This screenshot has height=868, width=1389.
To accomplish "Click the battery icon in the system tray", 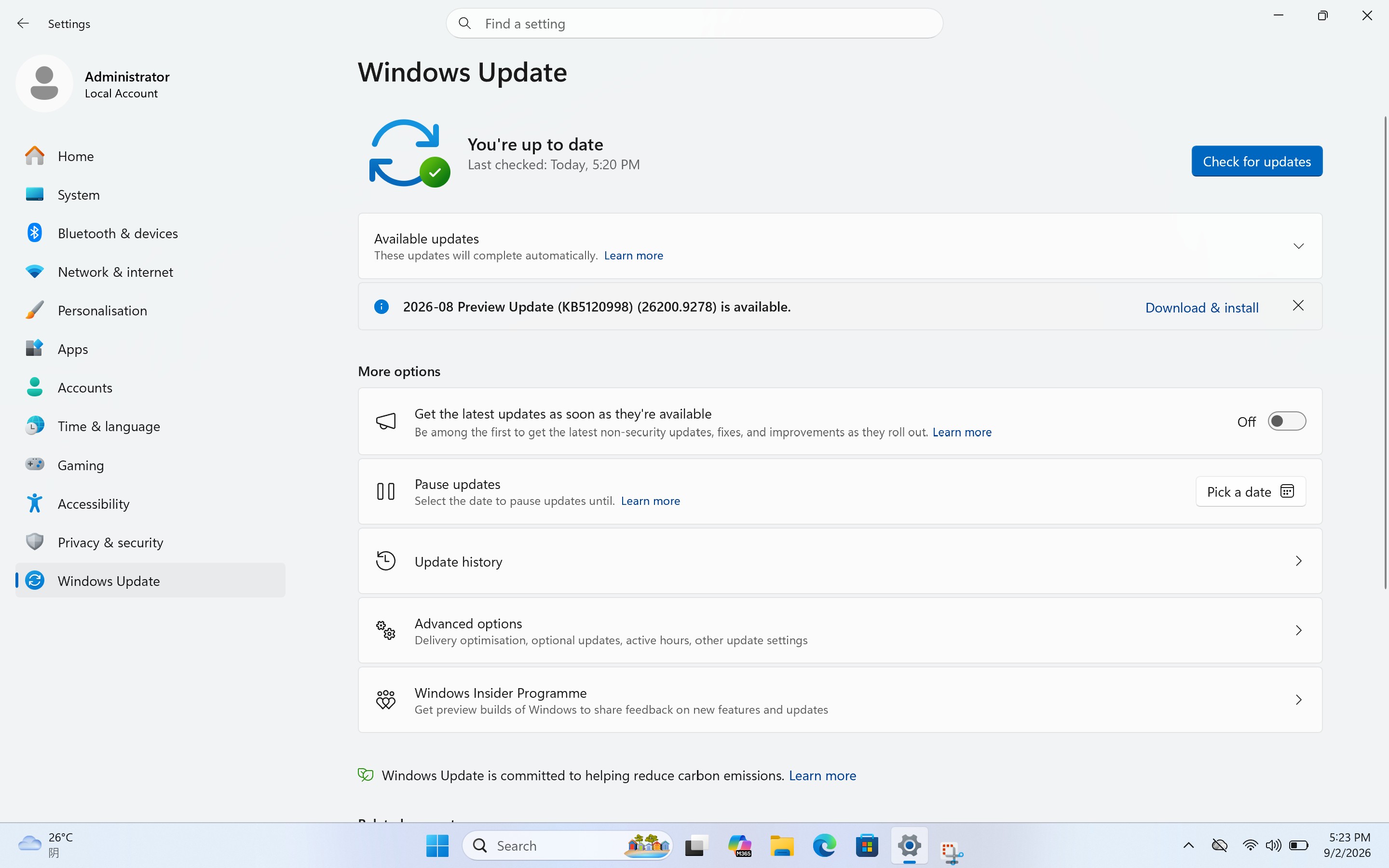I will click(1298, 845).
